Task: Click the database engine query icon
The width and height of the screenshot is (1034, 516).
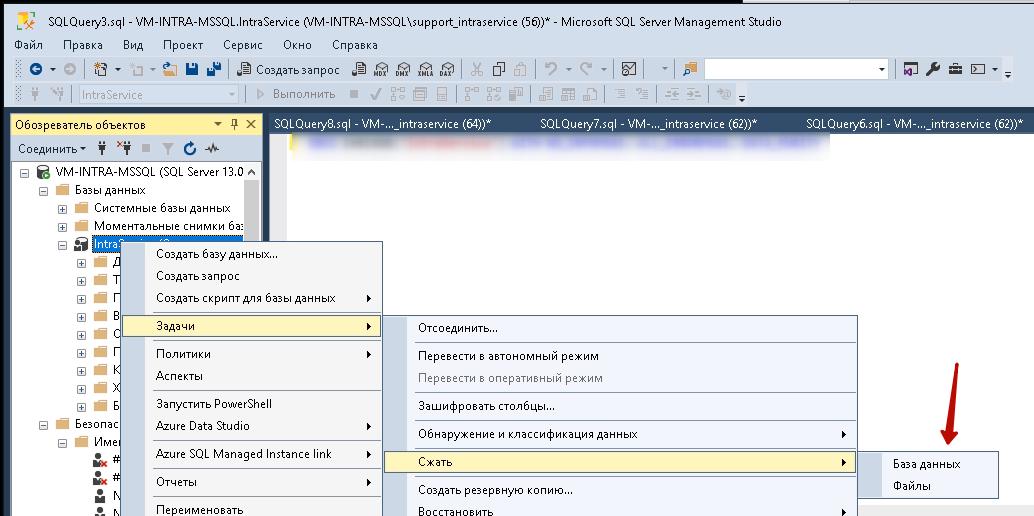Action: tap(359, 69)
